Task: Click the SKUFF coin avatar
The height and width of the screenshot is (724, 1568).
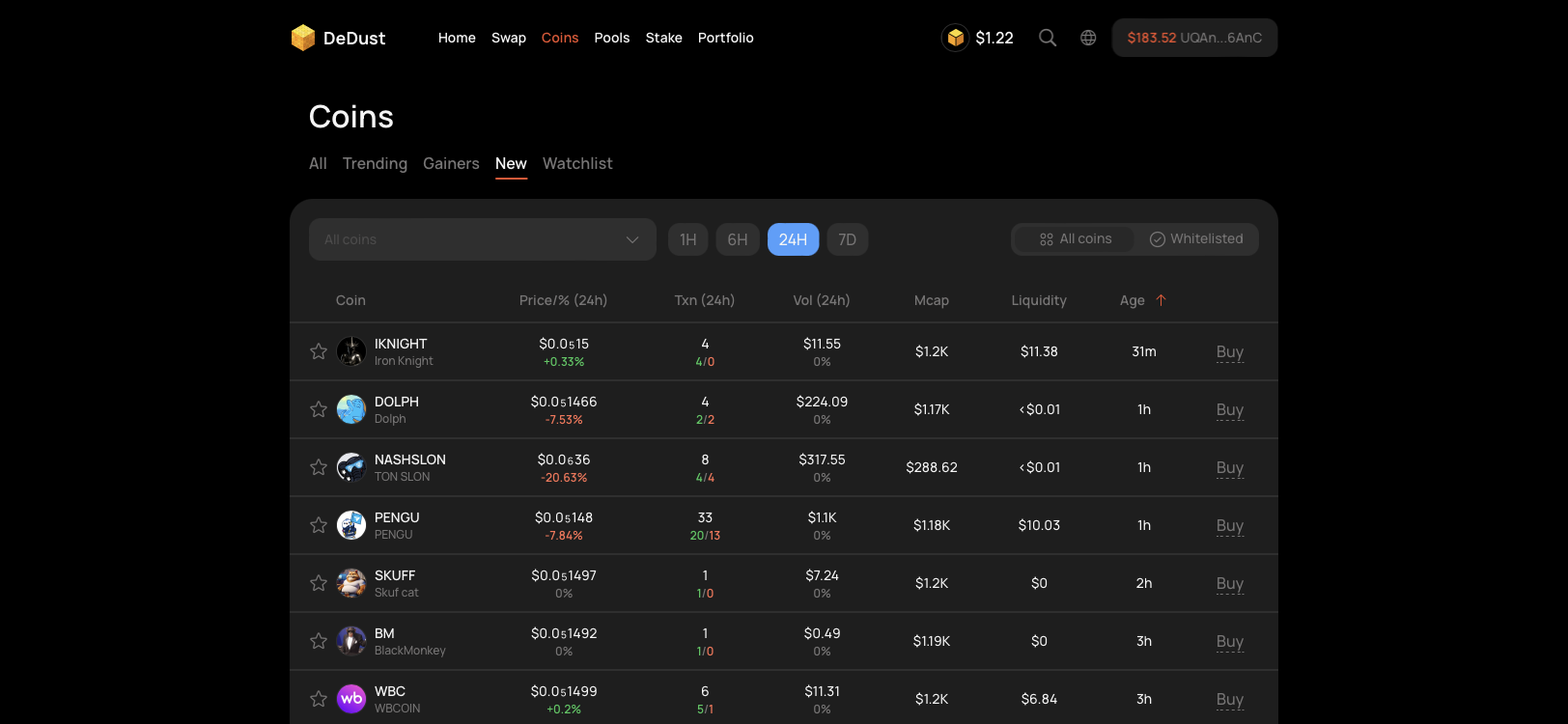Action: tap(351, 583)
